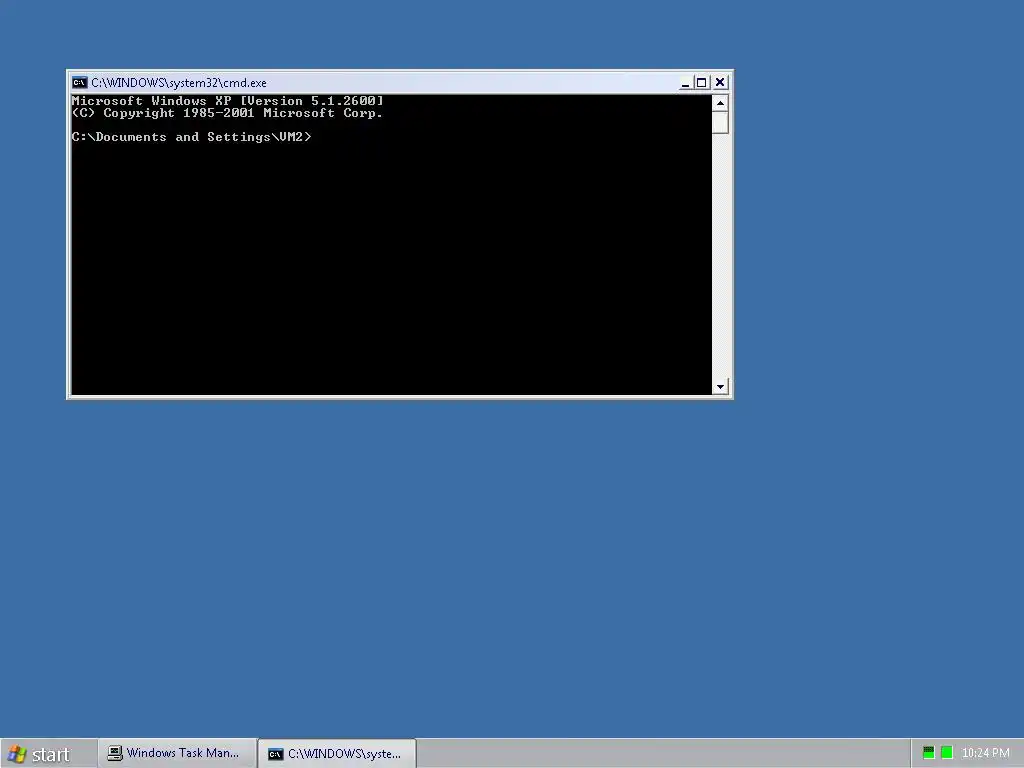Open the cmd.exe title bar system icon
Image resolution: width=1024 pixels, height=768 pixels.
80,82
